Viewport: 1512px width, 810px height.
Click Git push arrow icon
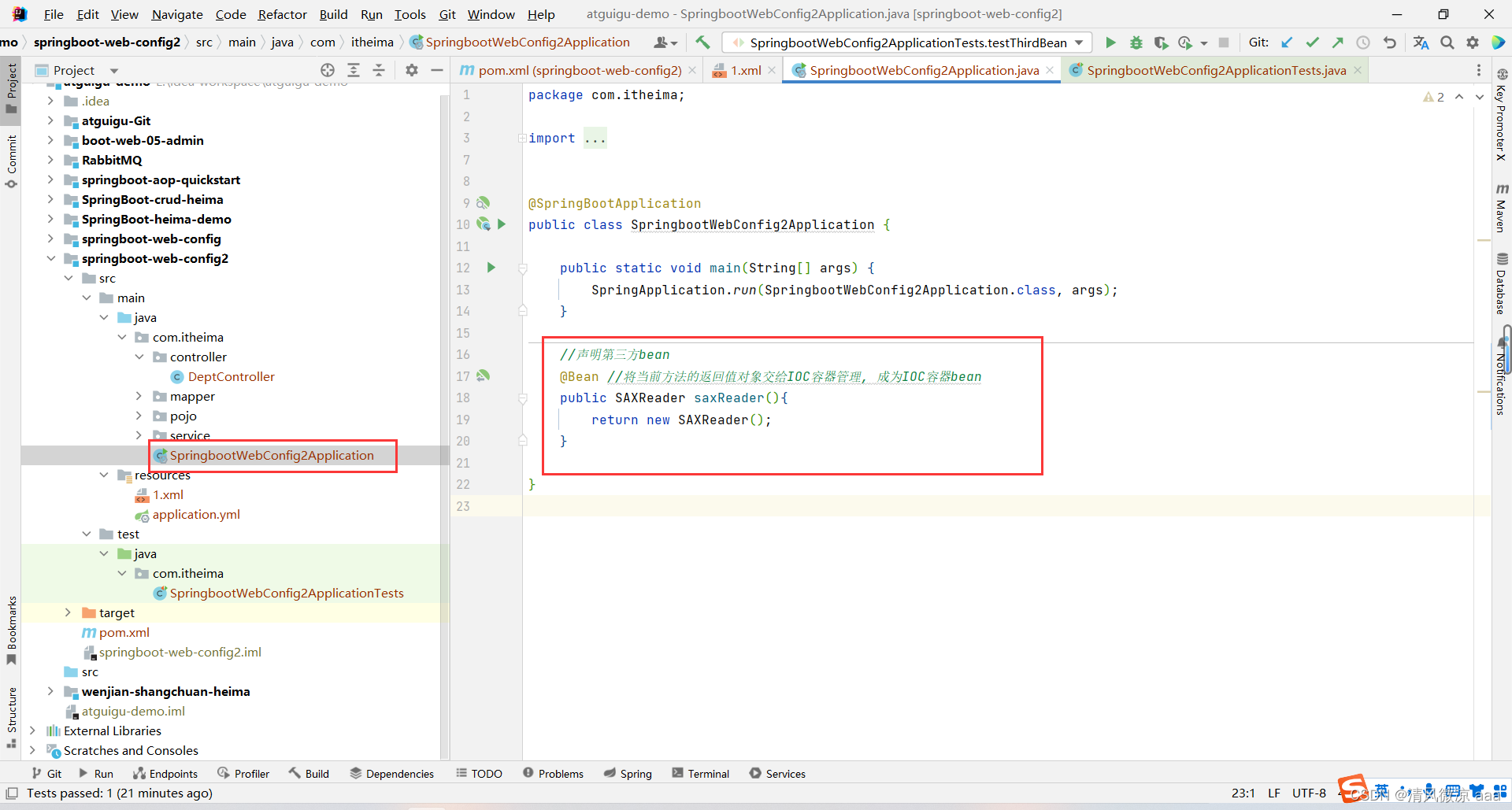1337,43
